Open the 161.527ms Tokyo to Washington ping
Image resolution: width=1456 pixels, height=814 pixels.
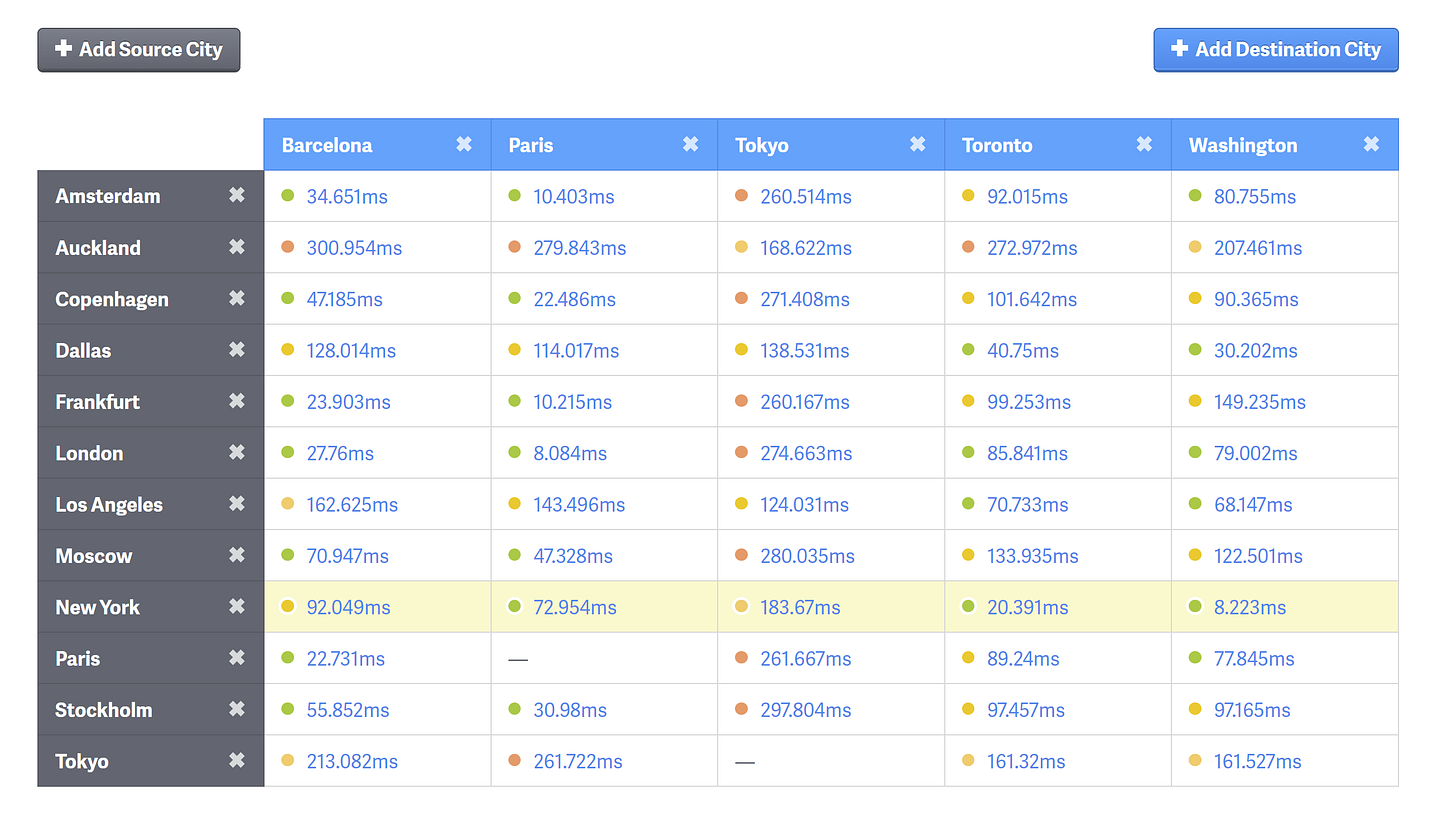(1258, 762)
